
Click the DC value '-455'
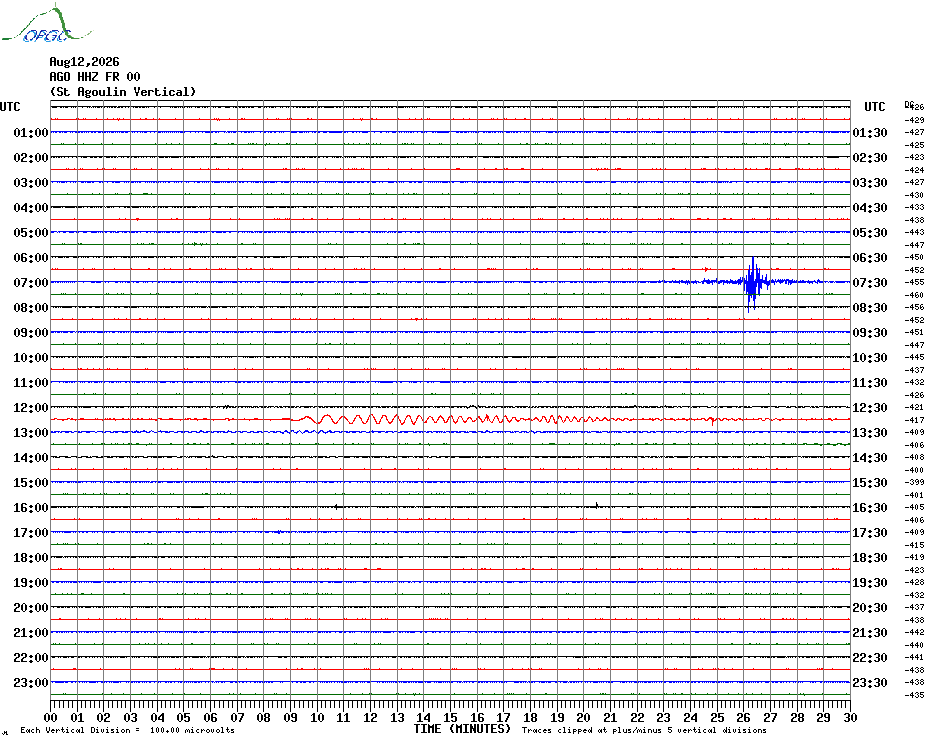[x=914, y=282]
